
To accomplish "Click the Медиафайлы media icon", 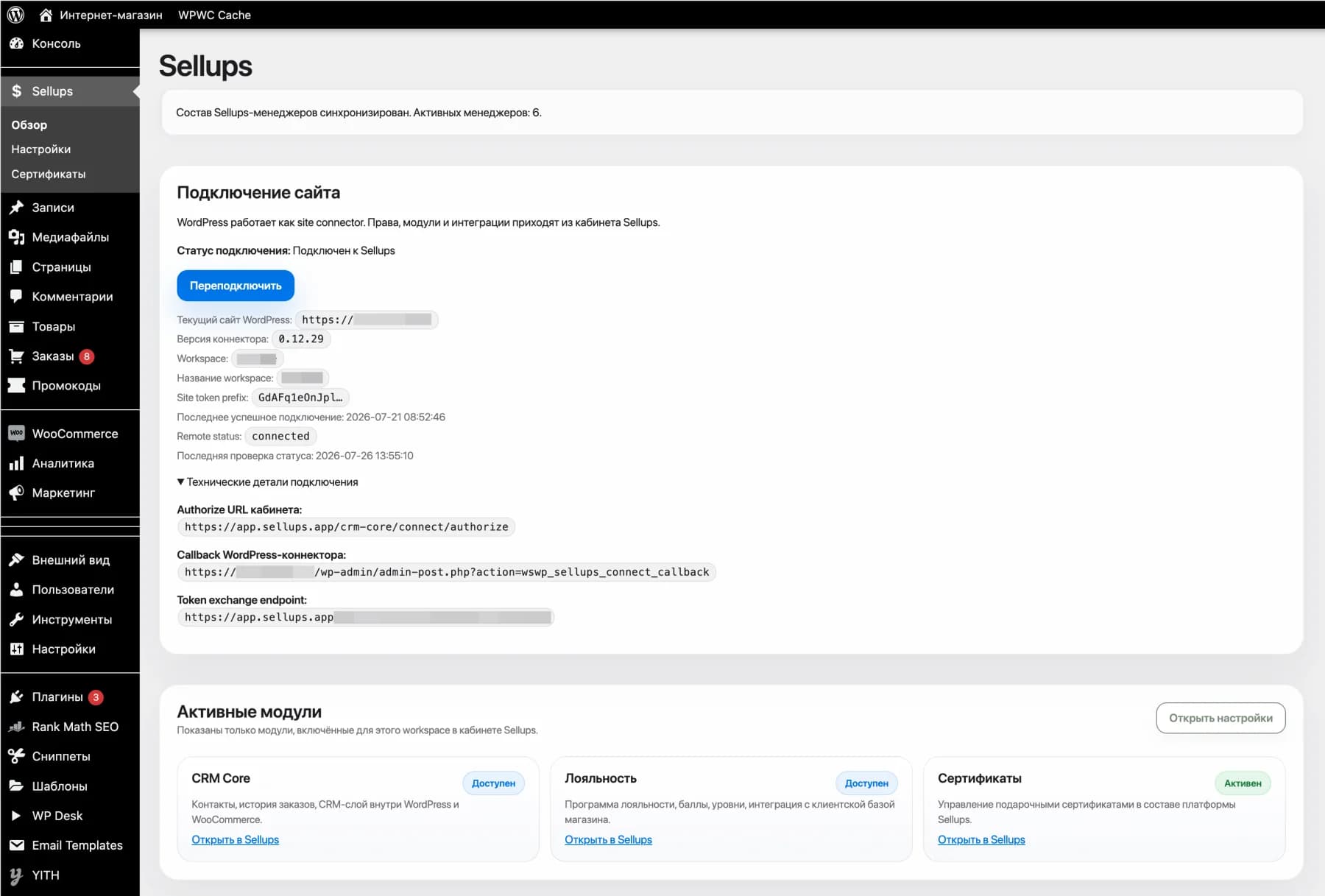I will pyautogui.click(x=16, y=237).
